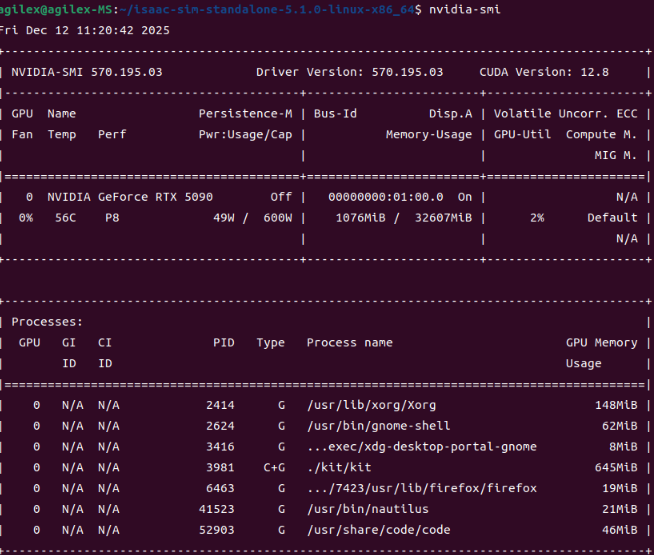
Task: Click the /usr/share/code/code process name
Action: 379,530
